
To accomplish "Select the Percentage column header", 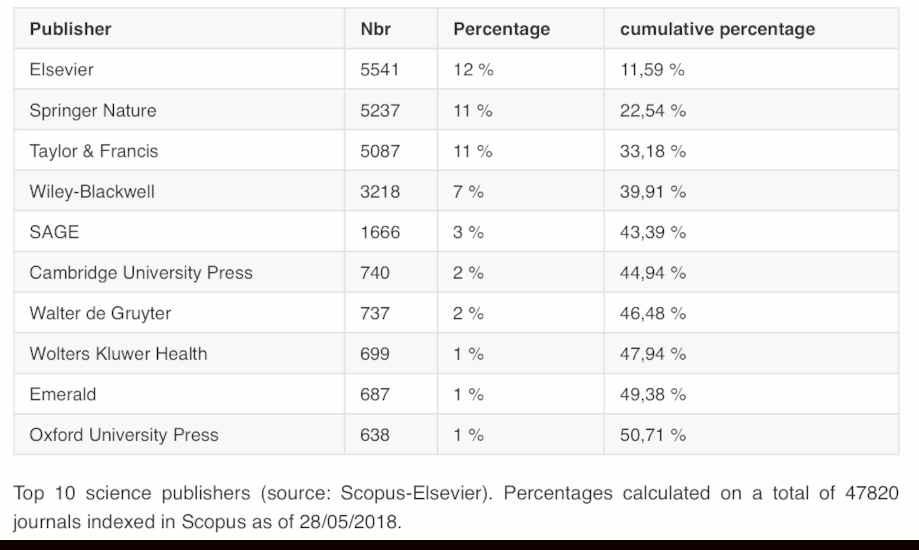I will [x=501, y=29].
